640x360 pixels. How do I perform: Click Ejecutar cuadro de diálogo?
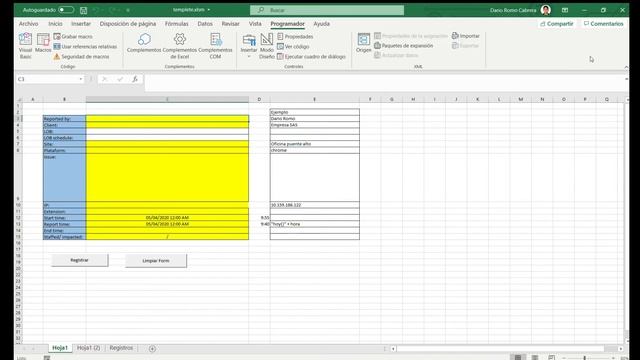tap(311, 57)
